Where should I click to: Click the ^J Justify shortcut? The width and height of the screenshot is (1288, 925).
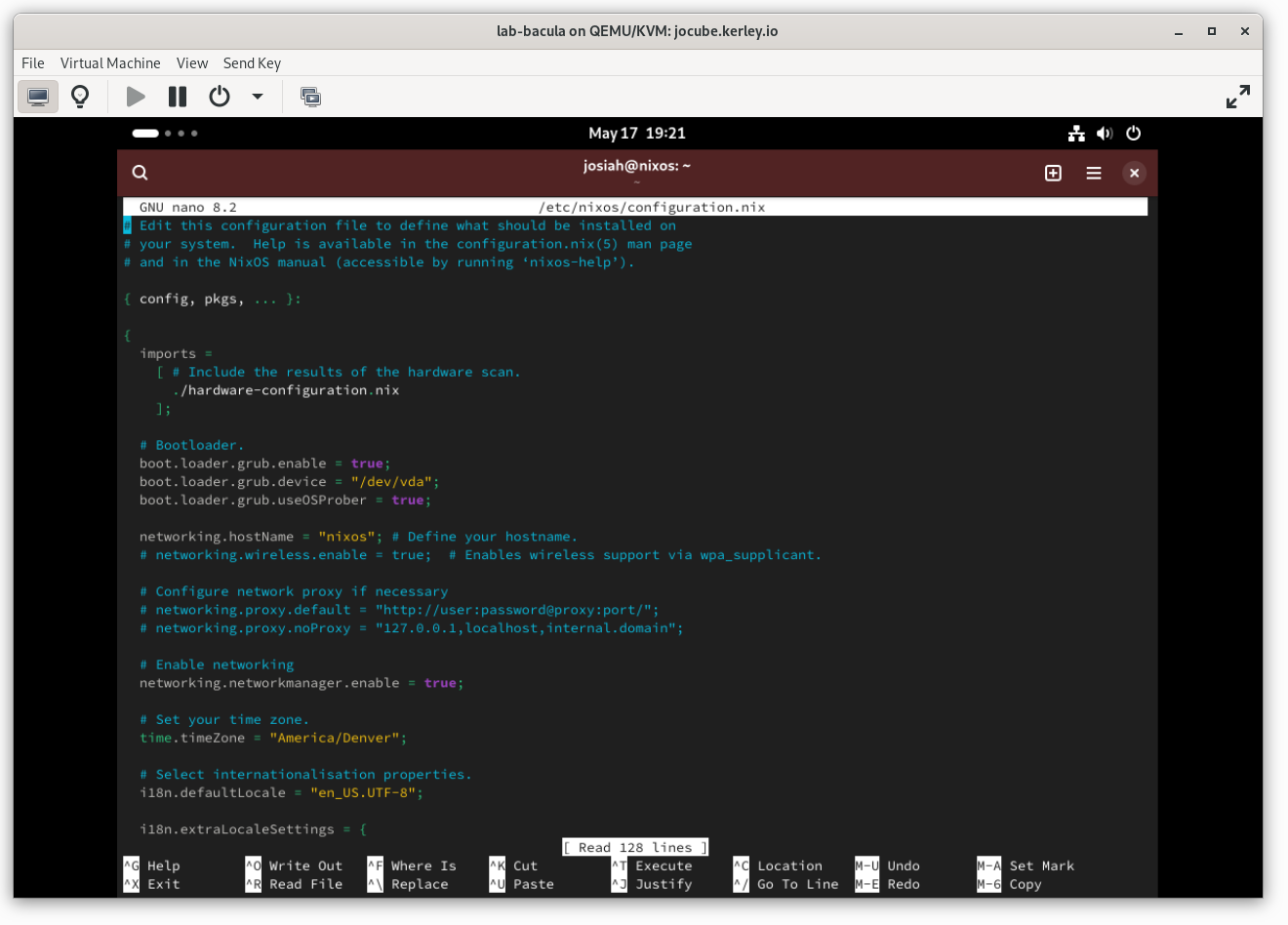coord(652,884)
